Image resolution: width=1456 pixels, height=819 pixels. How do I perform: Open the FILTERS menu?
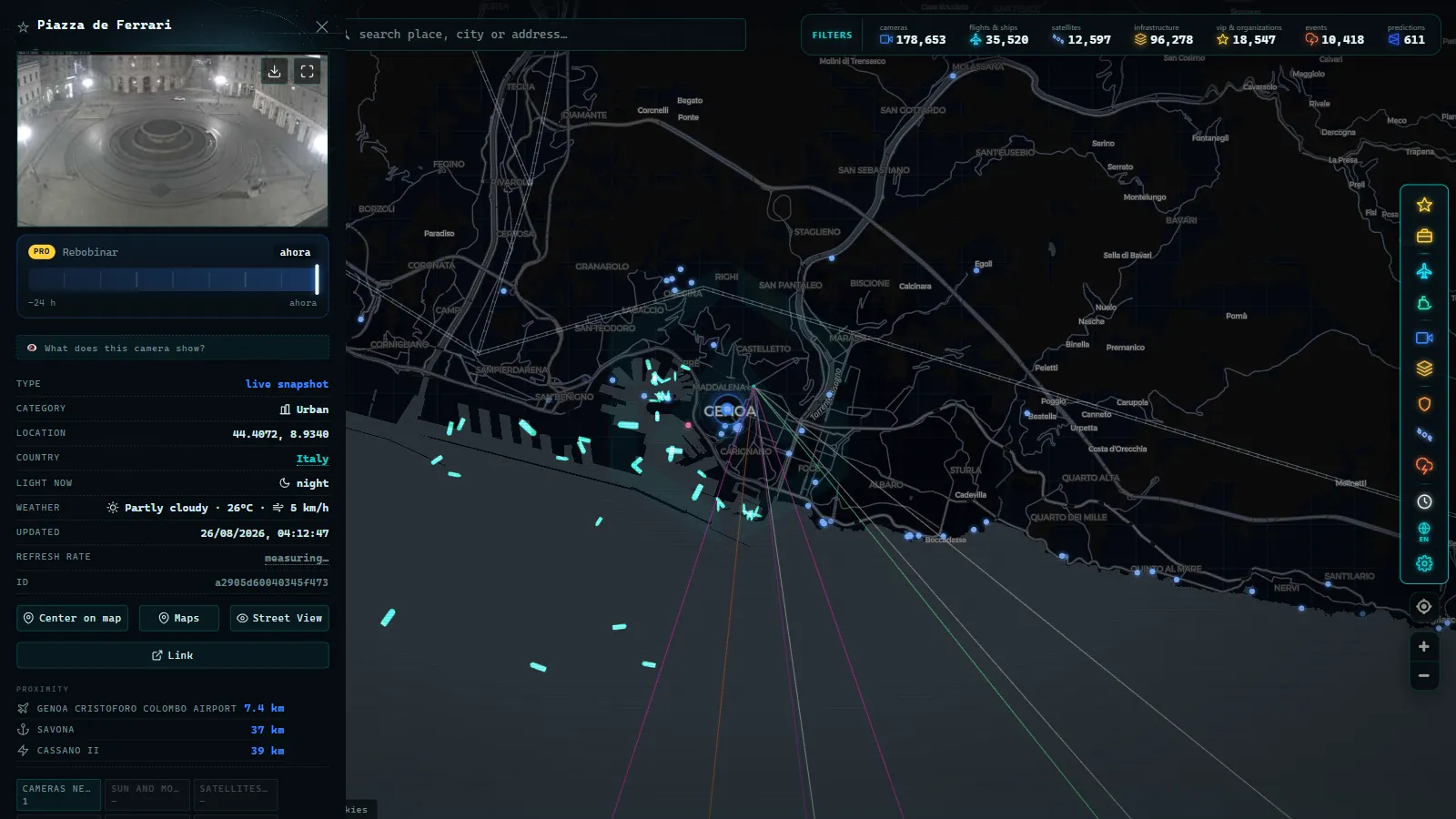832,35
